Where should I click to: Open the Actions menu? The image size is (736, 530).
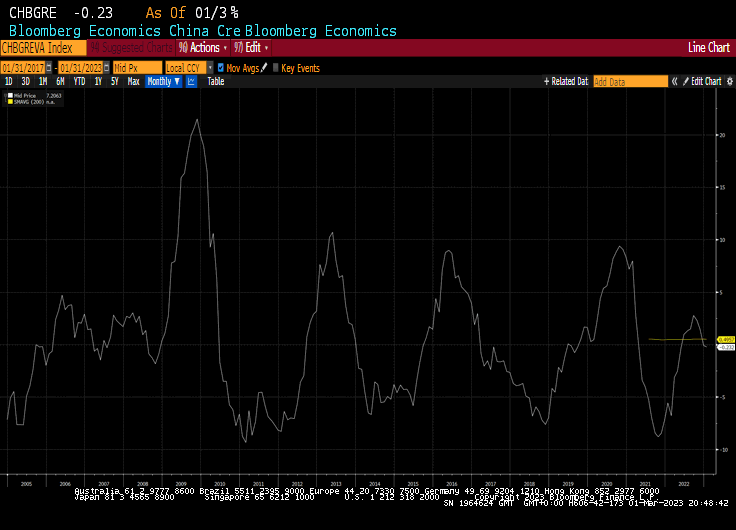click(203, 47)
